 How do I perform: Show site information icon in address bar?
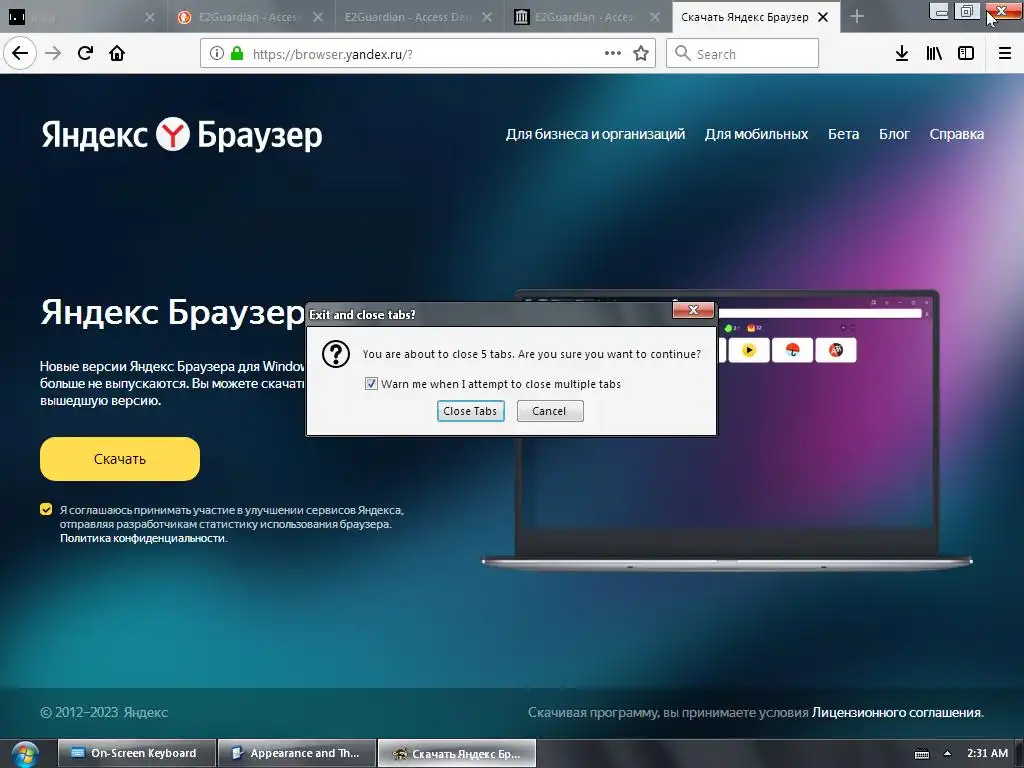point(217,54)
